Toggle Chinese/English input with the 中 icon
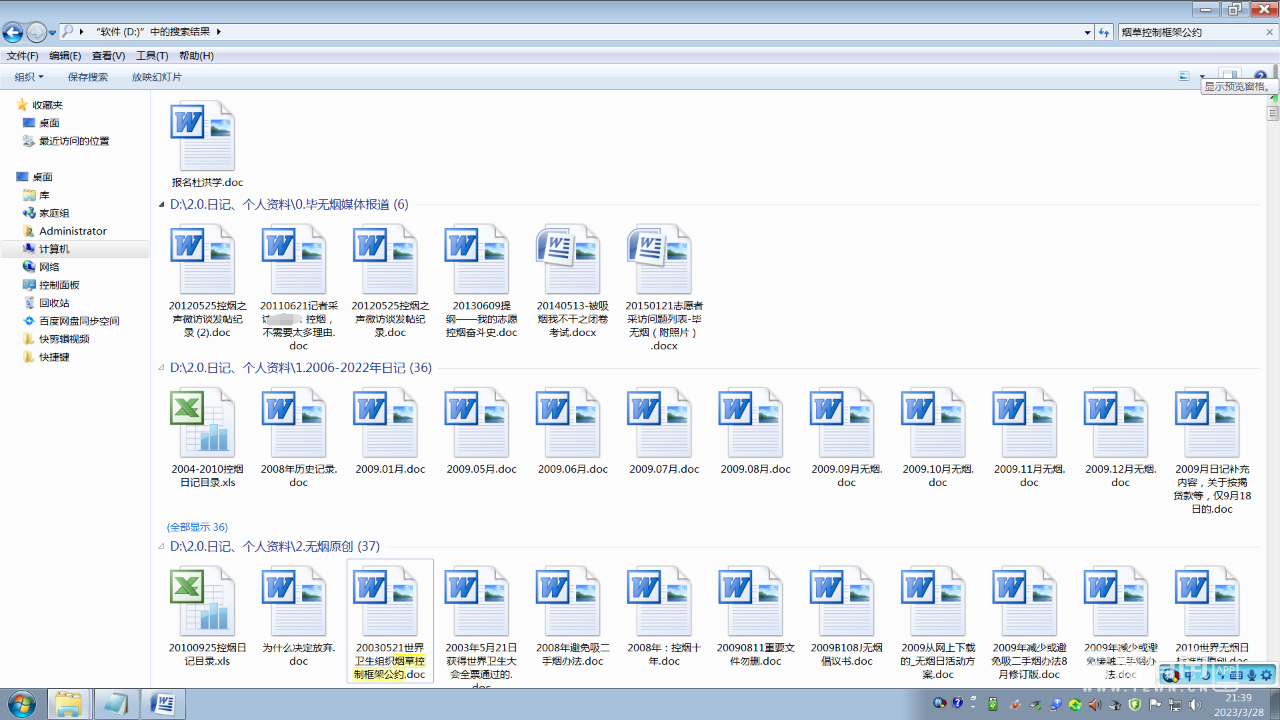The width and height of the screenshot is (1280, 720). [1189, 675]
